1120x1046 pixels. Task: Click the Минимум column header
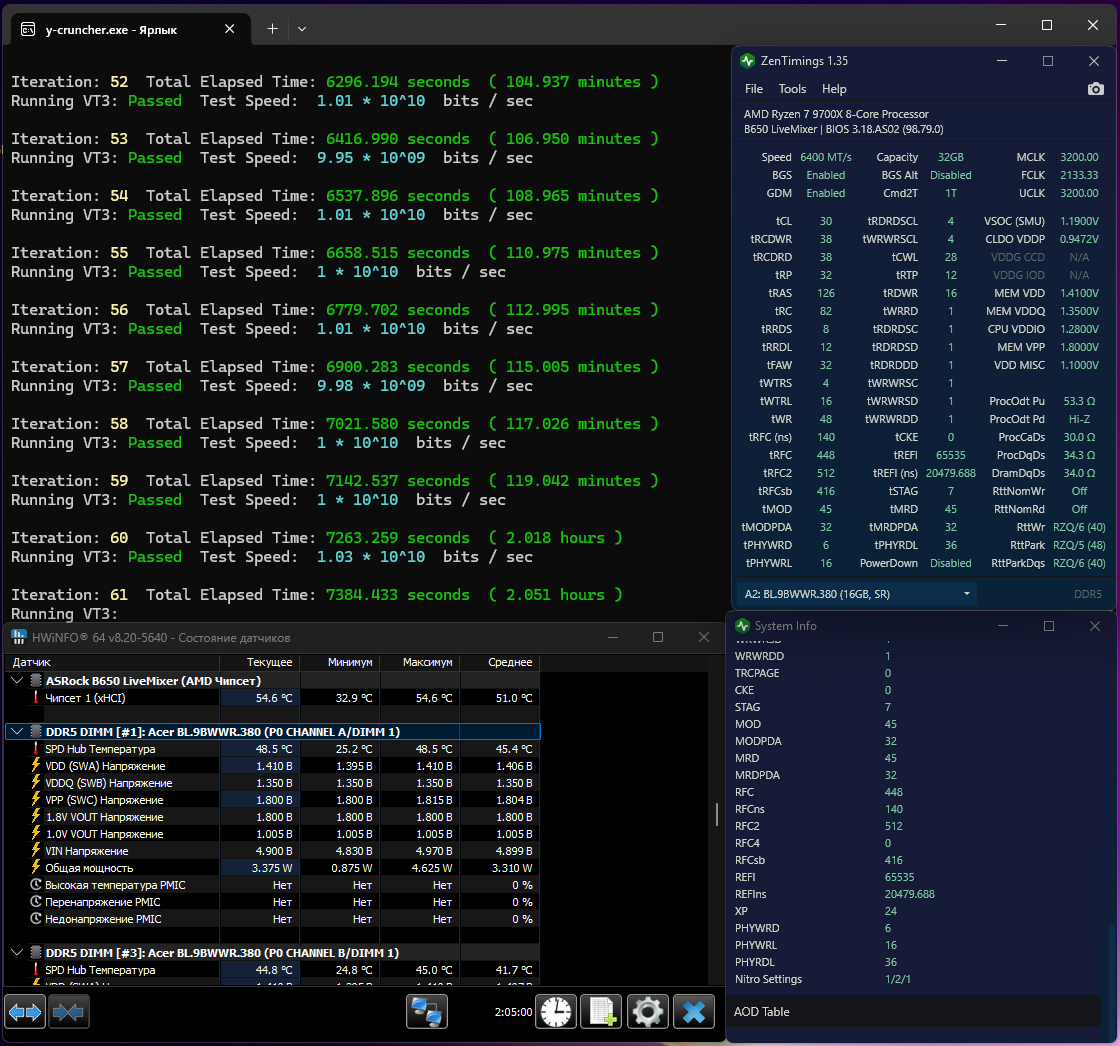(341, 662)
